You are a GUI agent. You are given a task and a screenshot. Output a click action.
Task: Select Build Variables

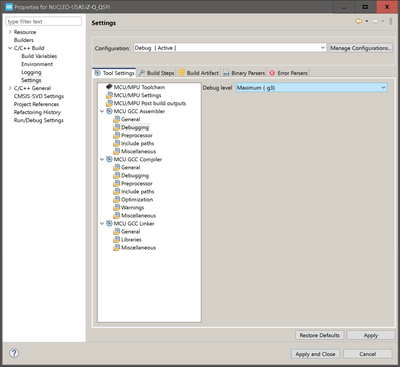[39, 56]
